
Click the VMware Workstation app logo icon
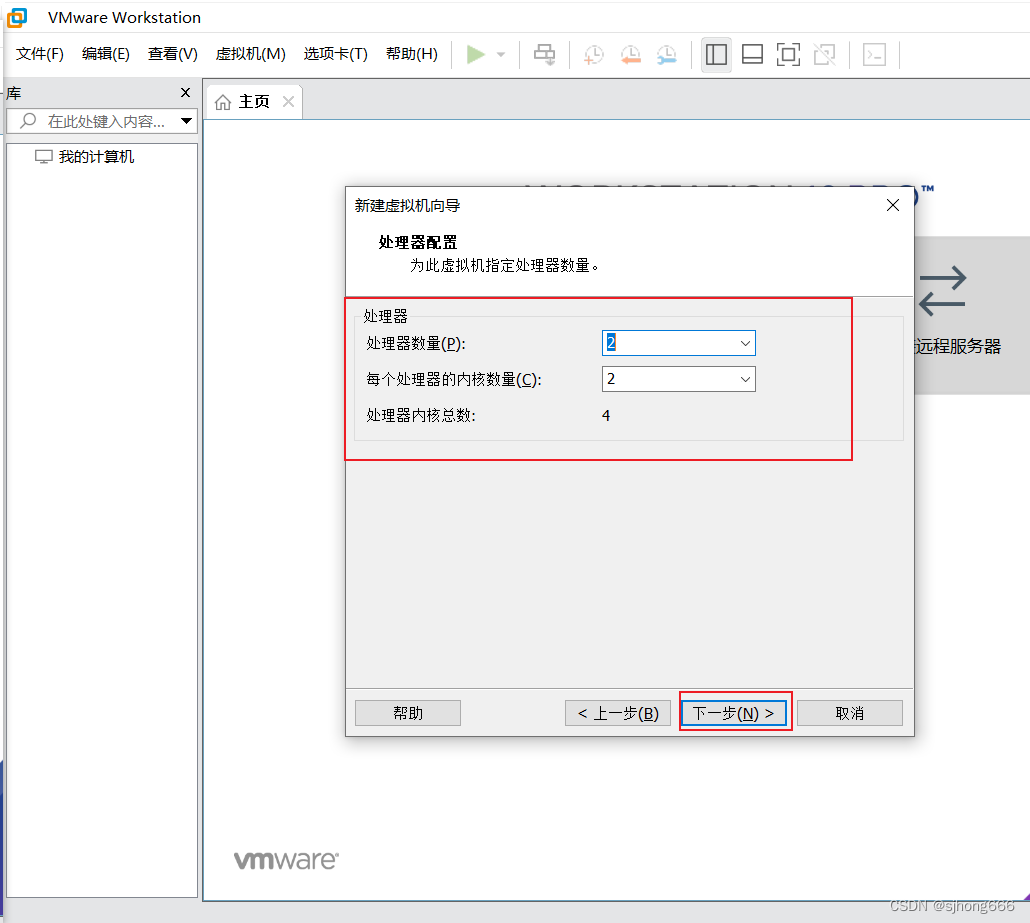click(x=16, y=17)
